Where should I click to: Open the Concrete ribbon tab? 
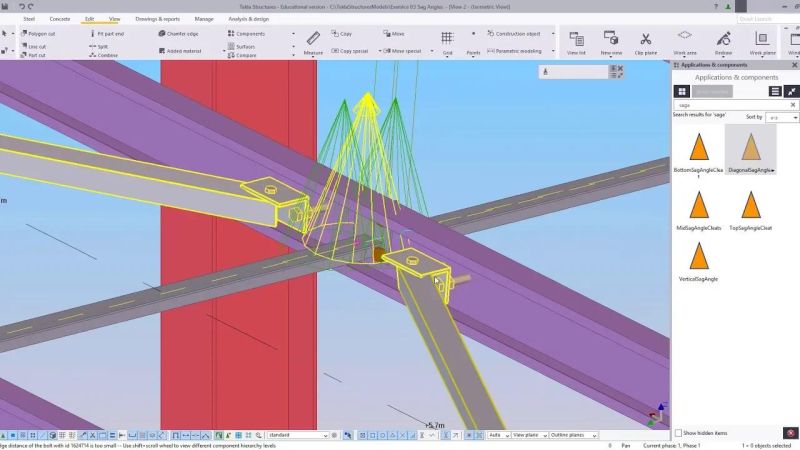pos(60,19)
